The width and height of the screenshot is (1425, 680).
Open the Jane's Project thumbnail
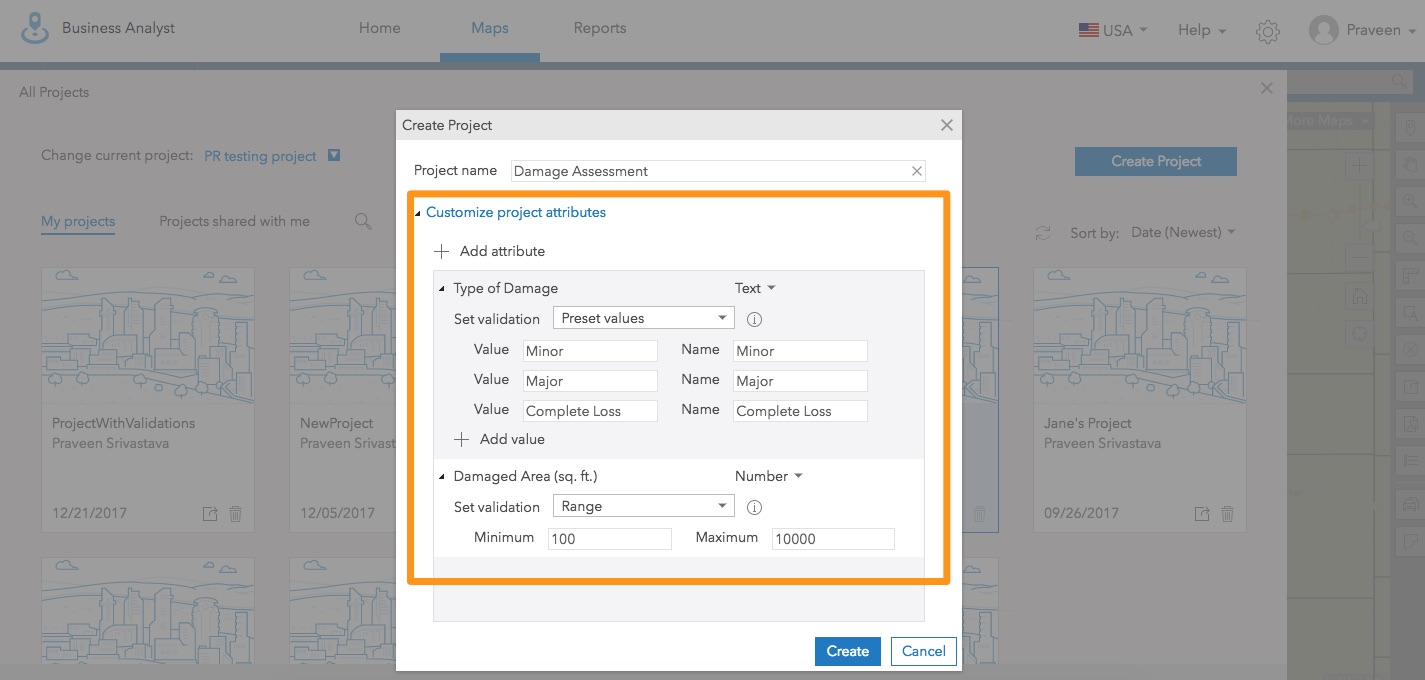click(x=1140, y=334)
